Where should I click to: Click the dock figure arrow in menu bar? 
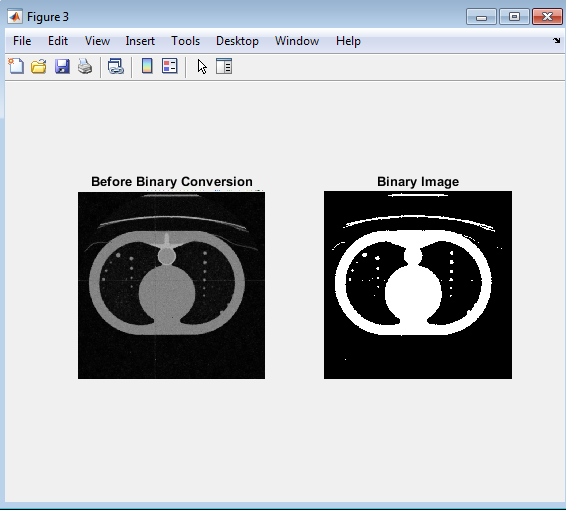tap(556, 40)
